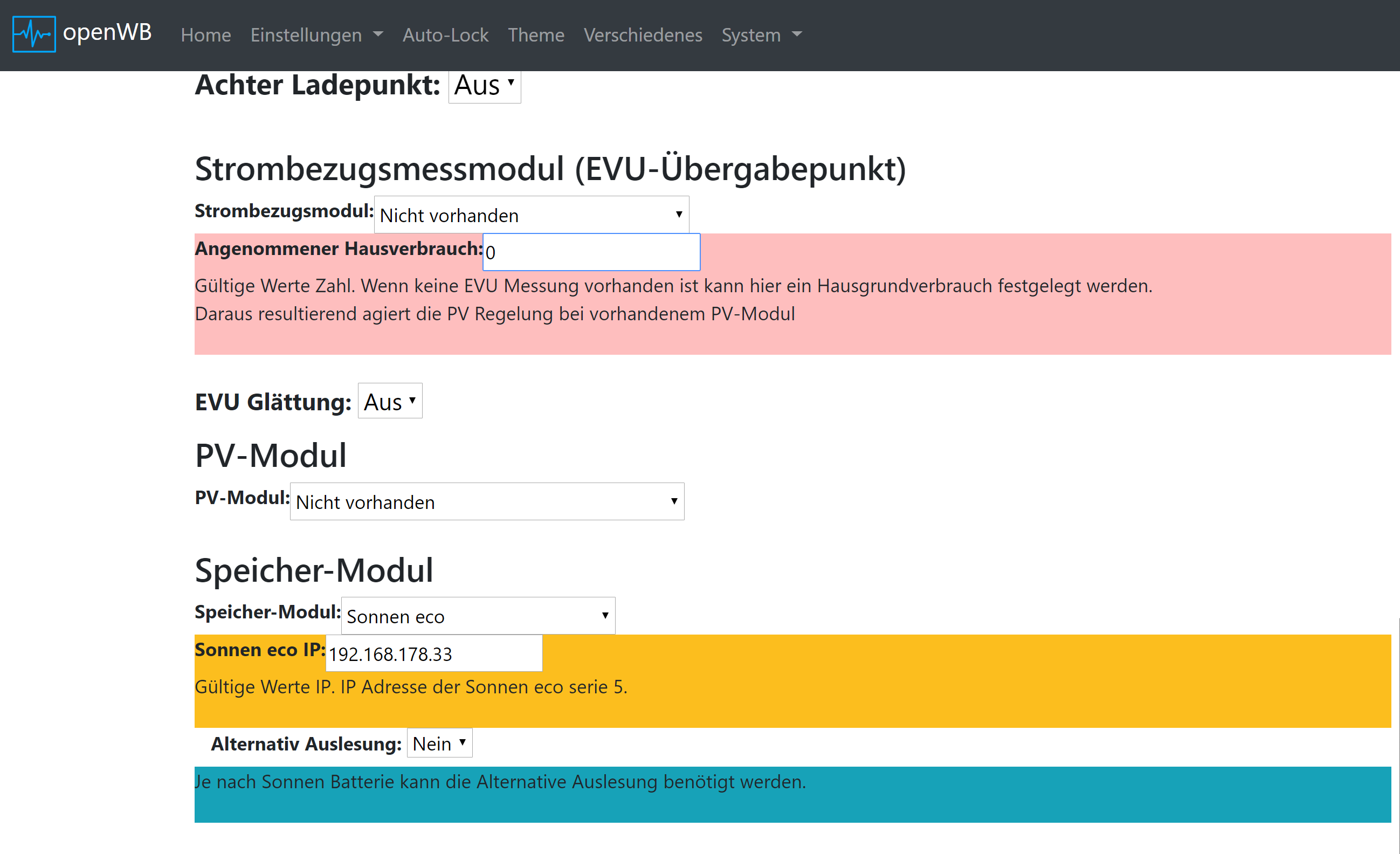Expand the Einstellungen dropdown menu
This screenshot has width=1400, height=854.
pos(306,35)
